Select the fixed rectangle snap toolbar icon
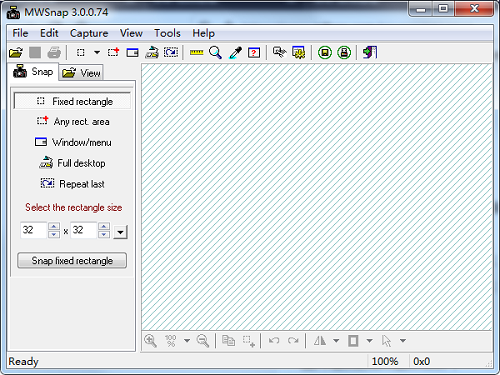Image resolution: width=500 pixels, height=375 pixels. [x=81, y=53]
